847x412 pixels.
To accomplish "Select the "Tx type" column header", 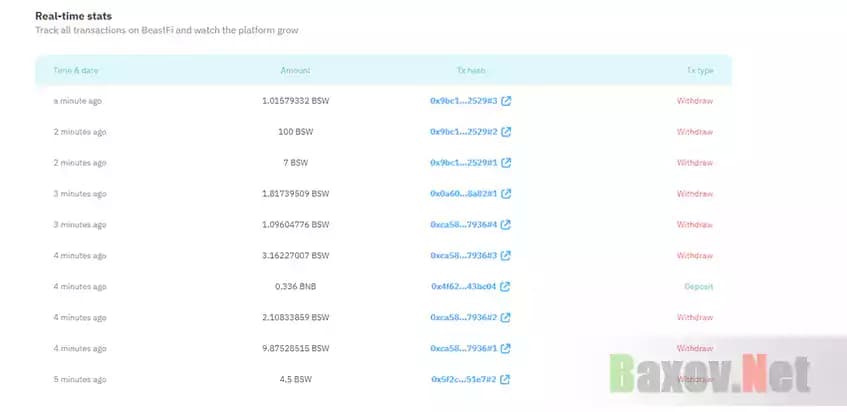I will tap(699, 71).
